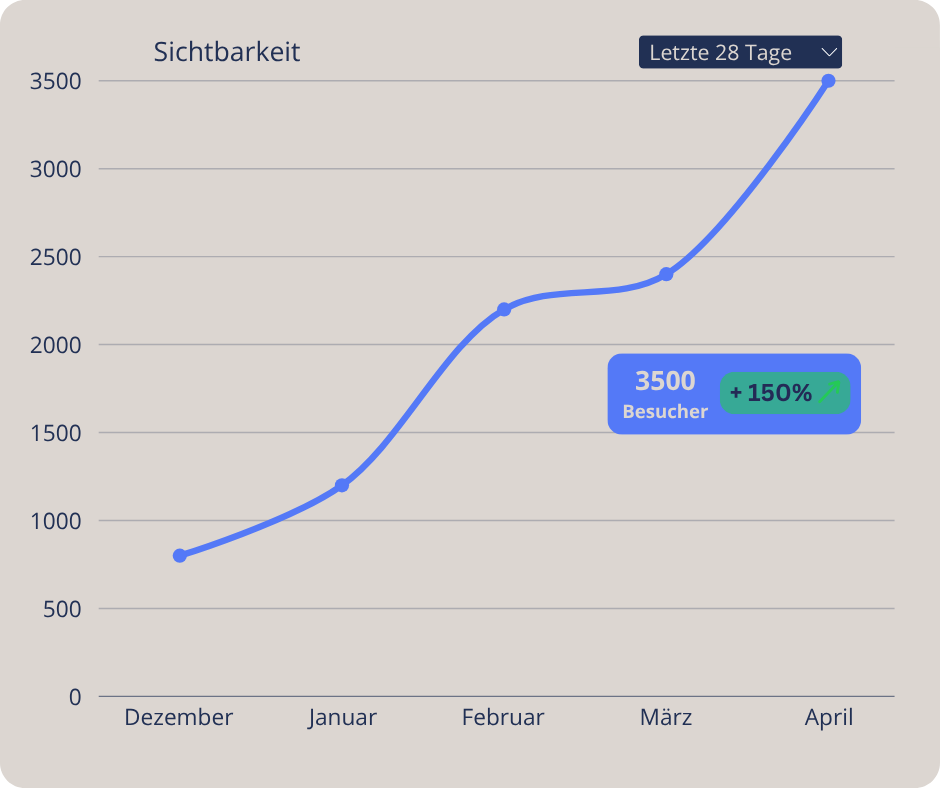This screenshot has width=940, height=788.
Task: Select the Februar data point
Action: tap(504, 310)
